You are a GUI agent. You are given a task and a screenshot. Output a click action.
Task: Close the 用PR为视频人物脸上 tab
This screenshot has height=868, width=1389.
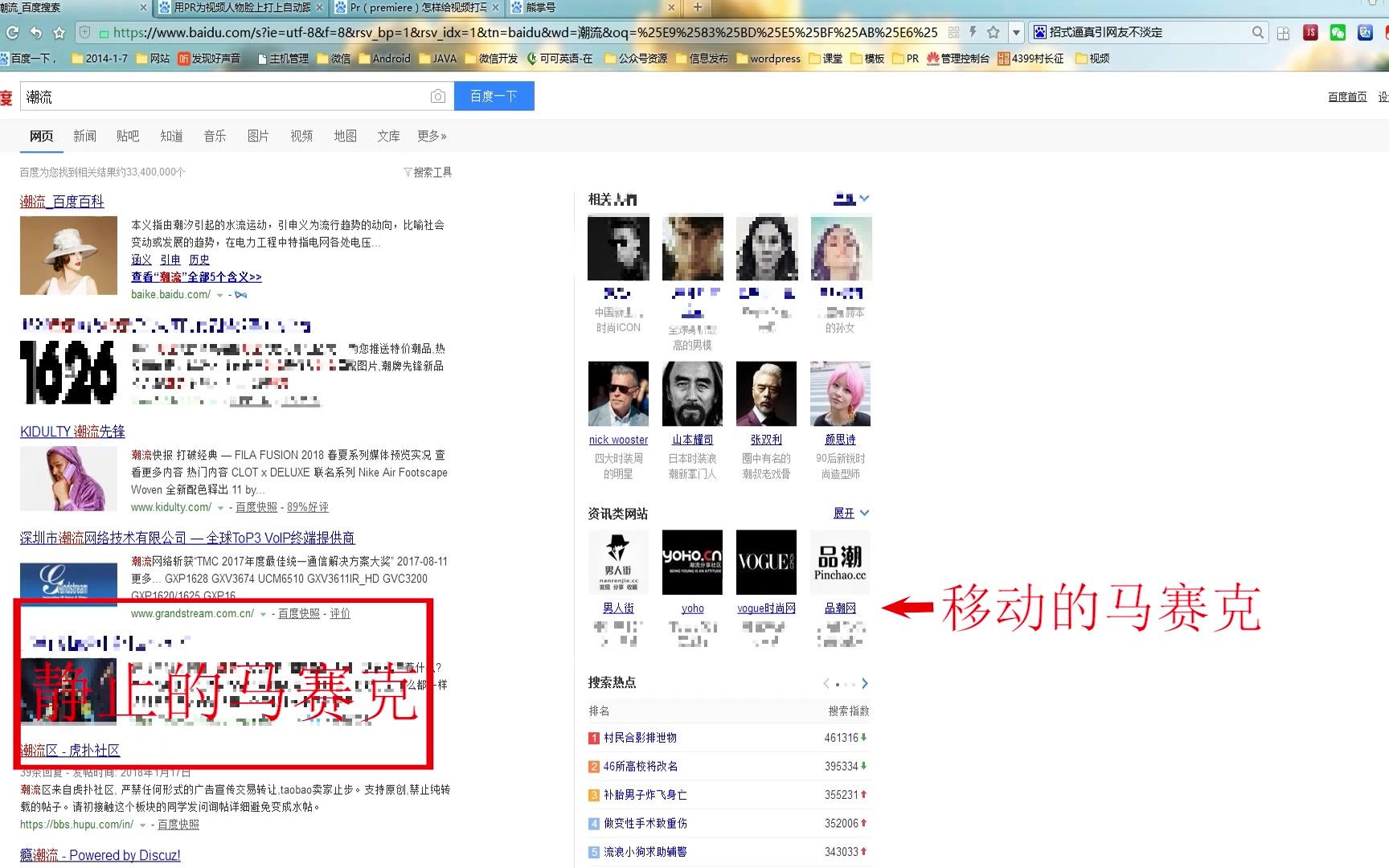pyautogui.click(x=319, y=7)
